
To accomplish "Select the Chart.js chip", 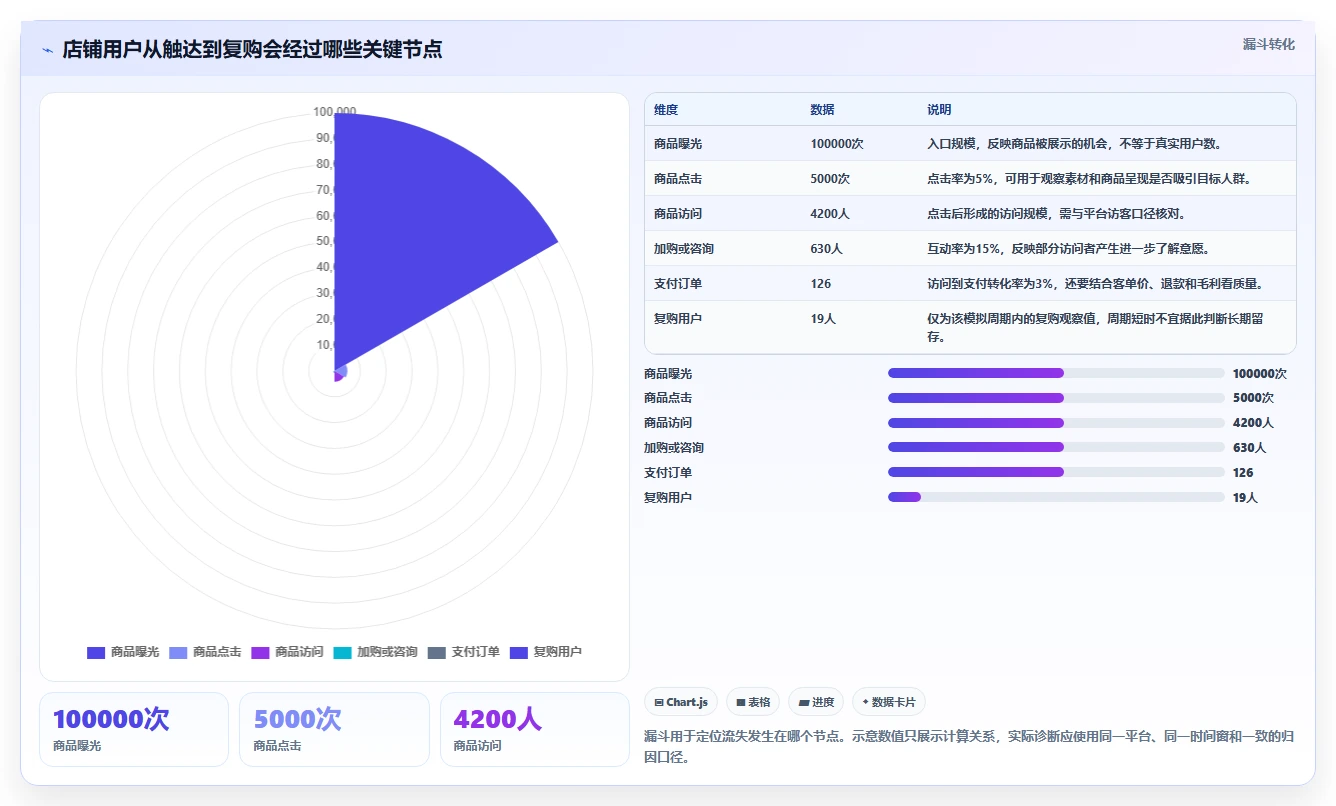I will pyautogui.click(x=681, y=702).
